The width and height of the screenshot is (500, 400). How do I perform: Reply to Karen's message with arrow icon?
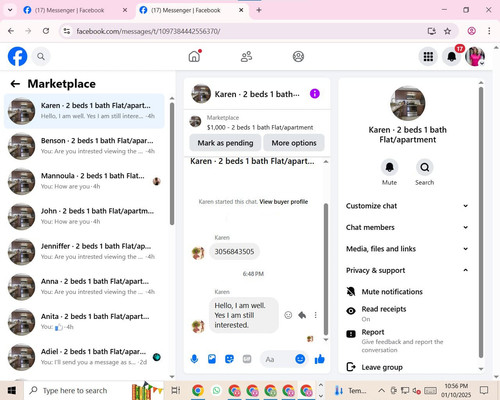tap(302, 315)
